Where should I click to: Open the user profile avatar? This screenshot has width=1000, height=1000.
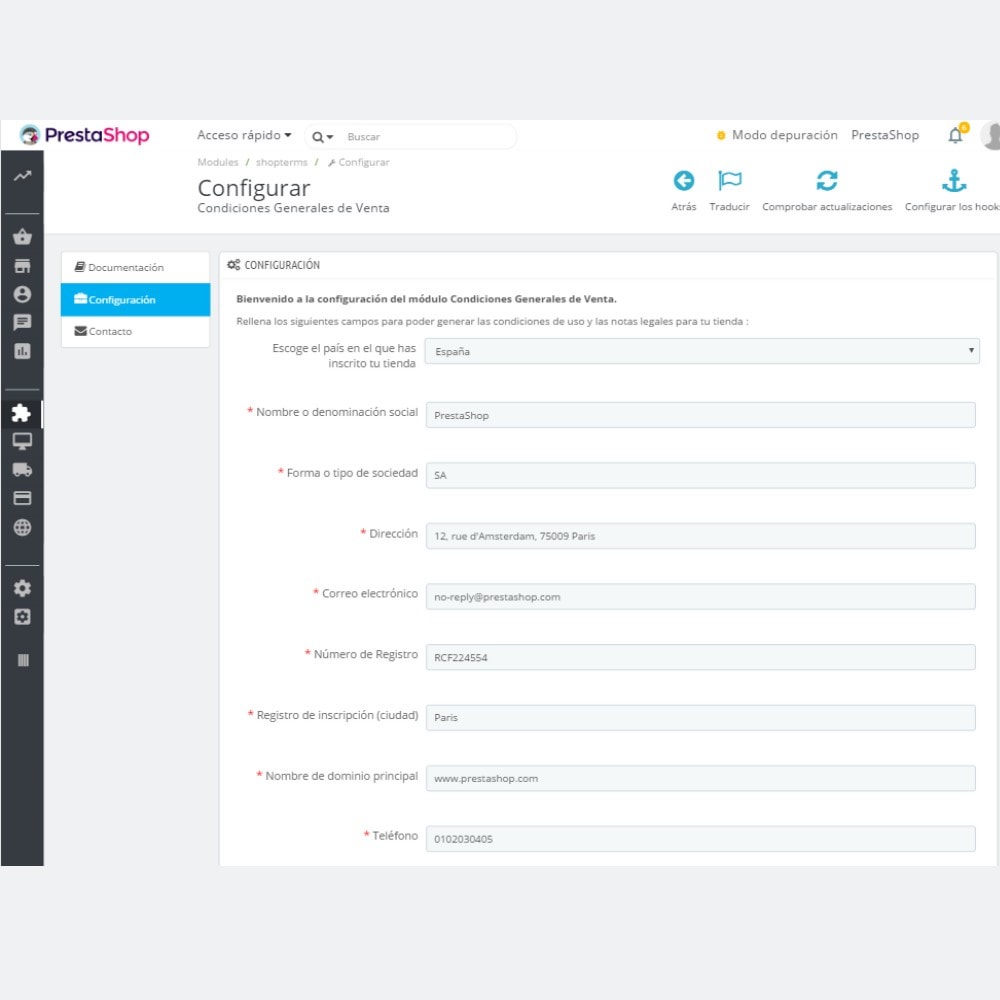click(x=991, y=135)
